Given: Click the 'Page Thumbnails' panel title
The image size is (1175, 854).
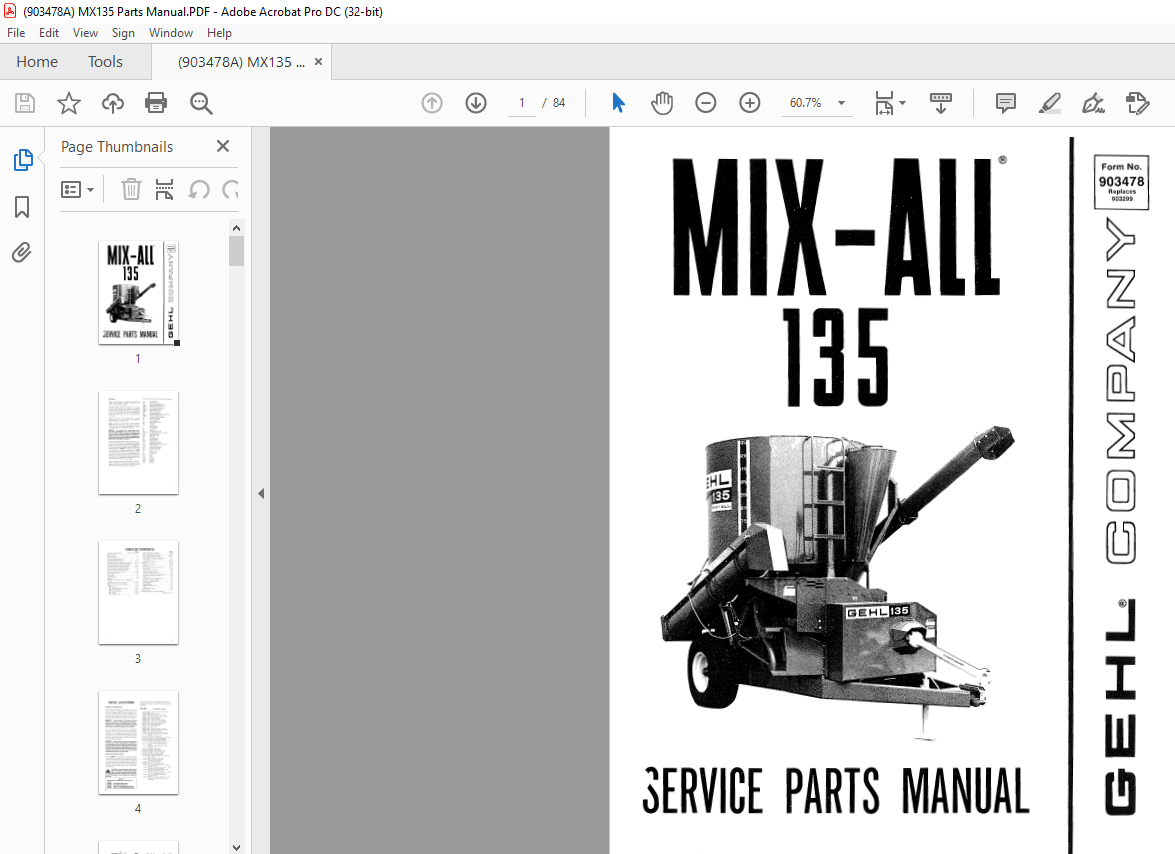Looking at the screenshot, I should tap(117, 147).
